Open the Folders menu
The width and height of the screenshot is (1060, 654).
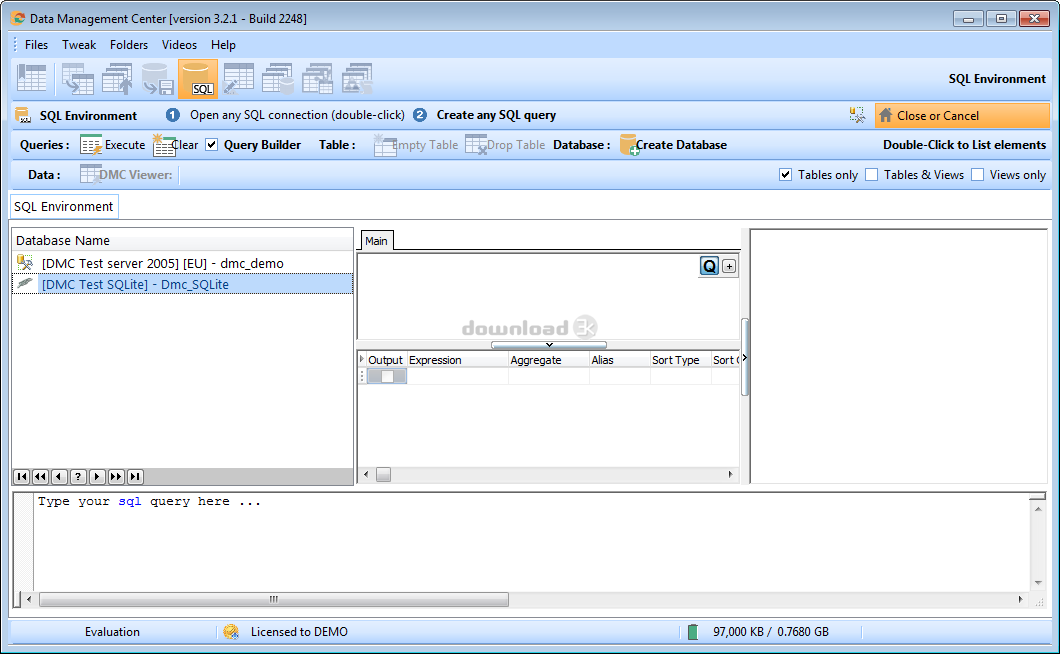[x=129, y=45]
